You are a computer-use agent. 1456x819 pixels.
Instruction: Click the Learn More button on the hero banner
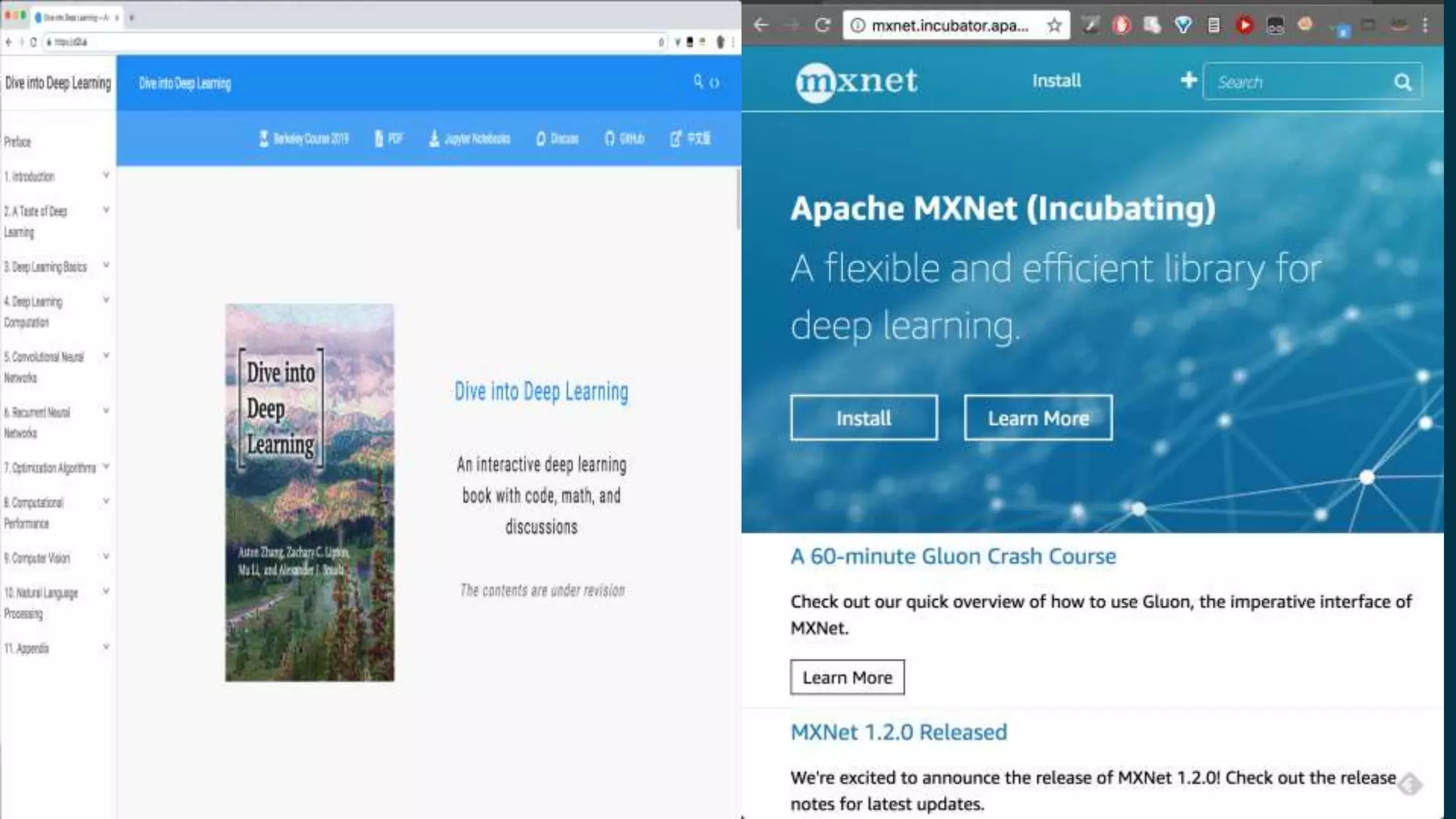pos(1038,418)
